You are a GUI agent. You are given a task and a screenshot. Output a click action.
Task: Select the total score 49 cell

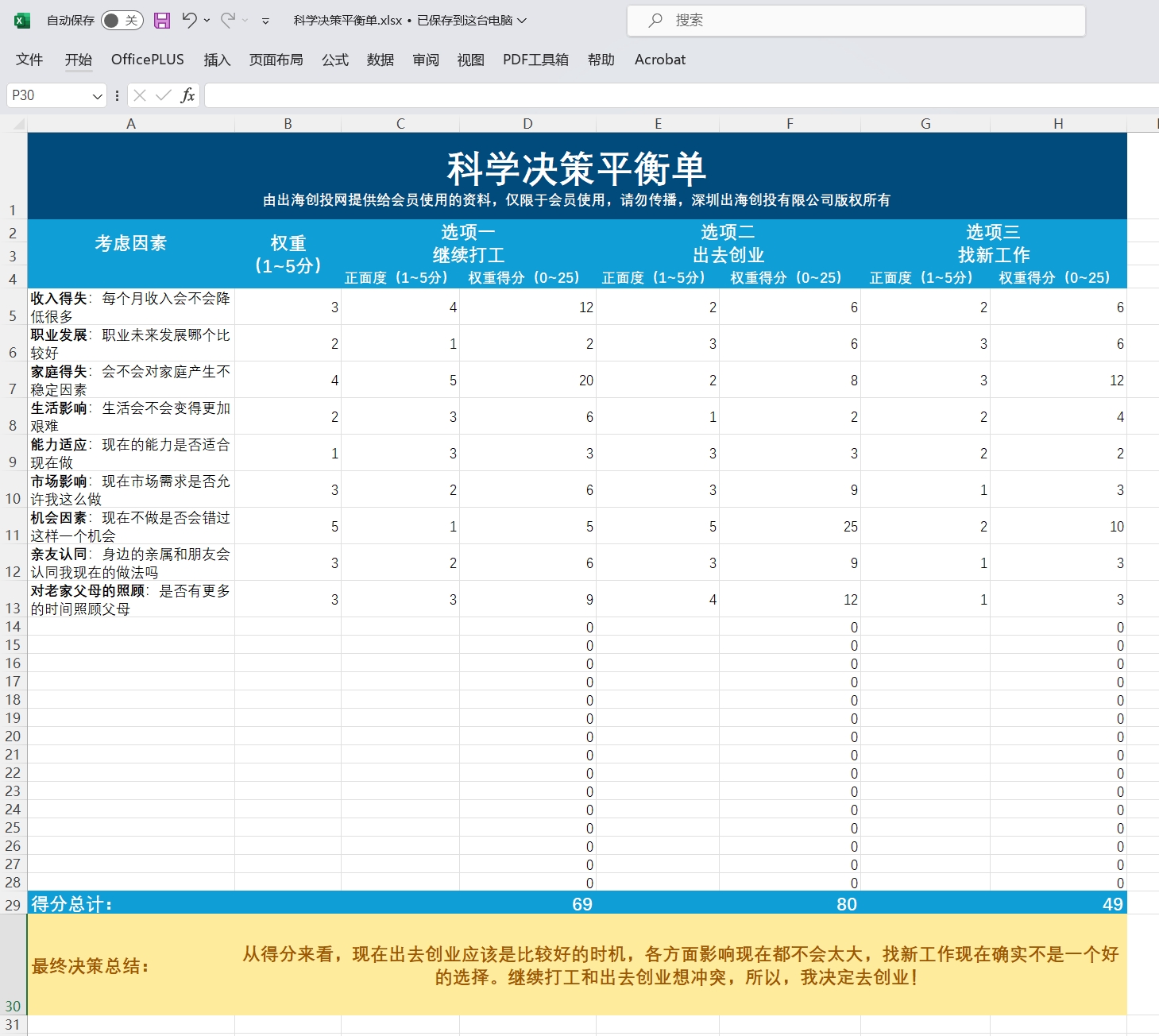[1058, 903]
